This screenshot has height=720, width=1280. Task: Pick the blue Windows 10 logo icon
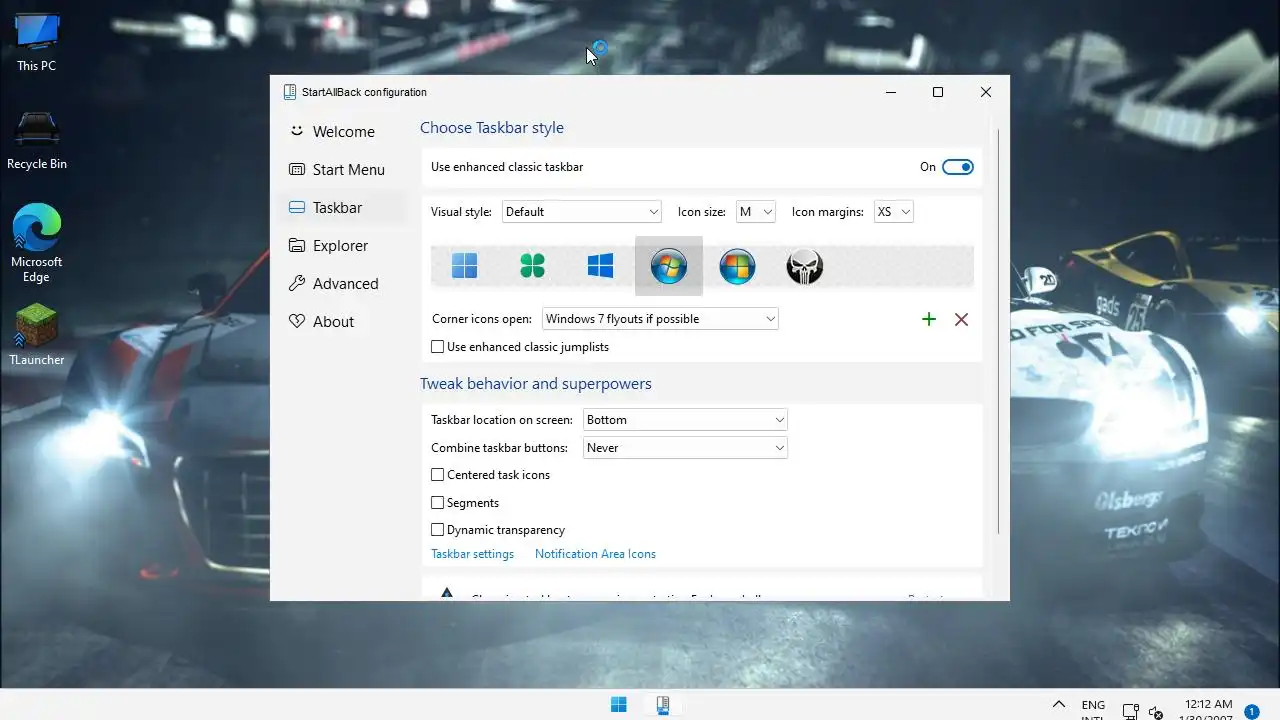[600, 266]
